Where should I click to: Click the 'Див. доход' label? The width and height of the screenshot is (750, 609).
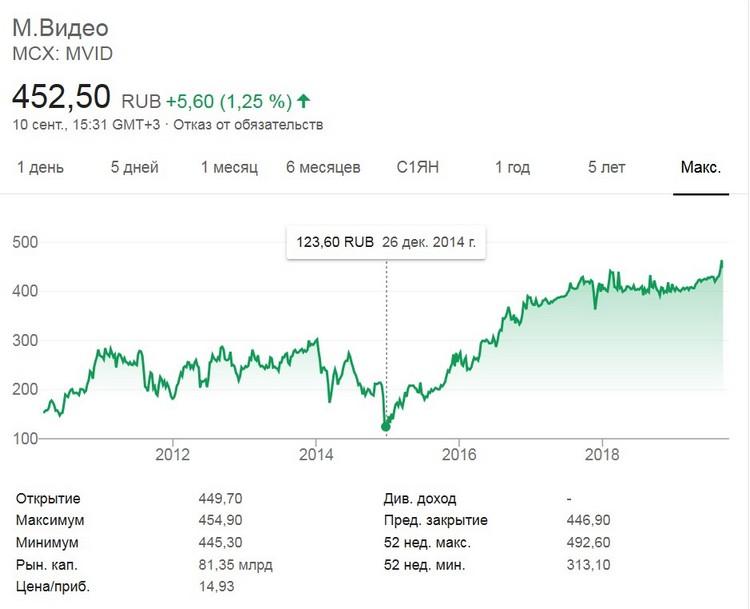[420, 499]
